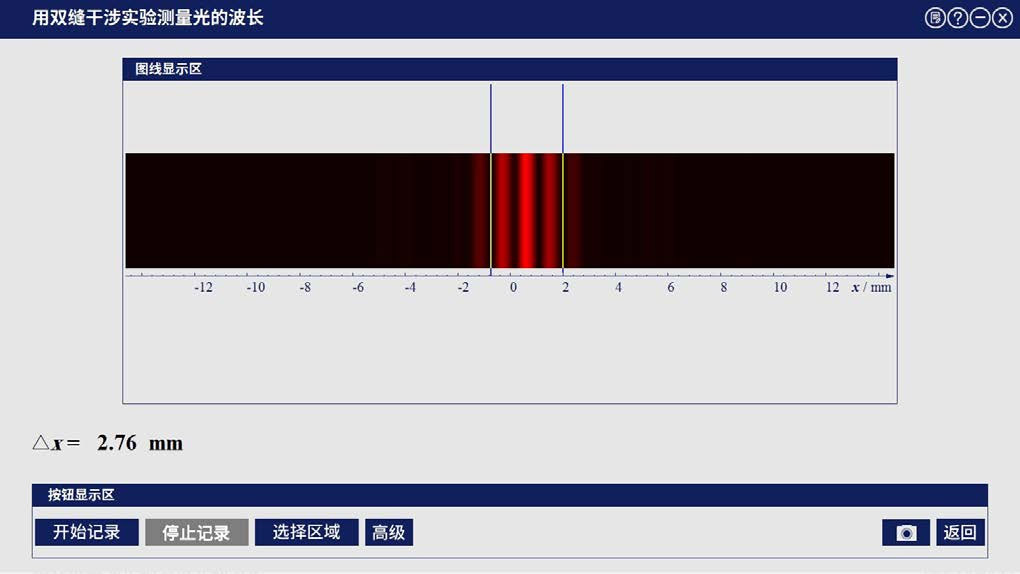Click 开始记录 to start recording
The height and width of the screenshot is (574, 1020).
pyautogui.click(x=86, y=532)
